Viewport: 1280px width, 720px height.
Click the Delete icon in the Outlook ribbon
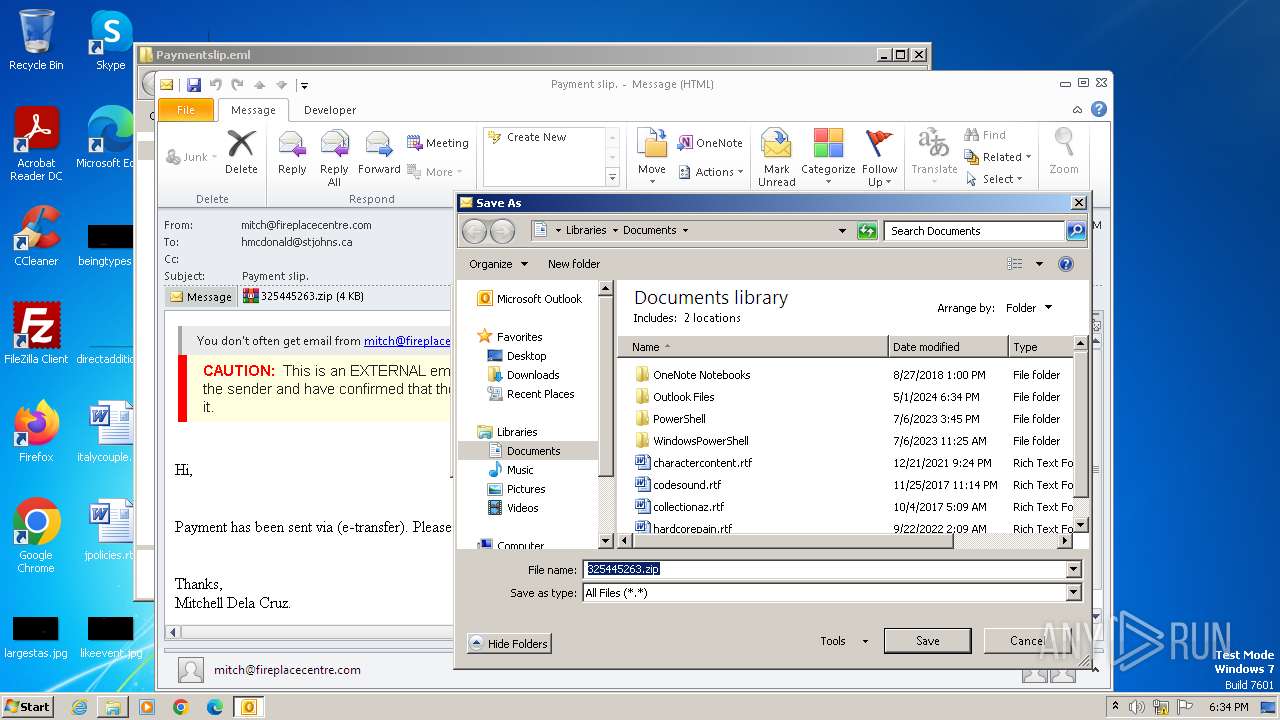[x=241, y=152]
